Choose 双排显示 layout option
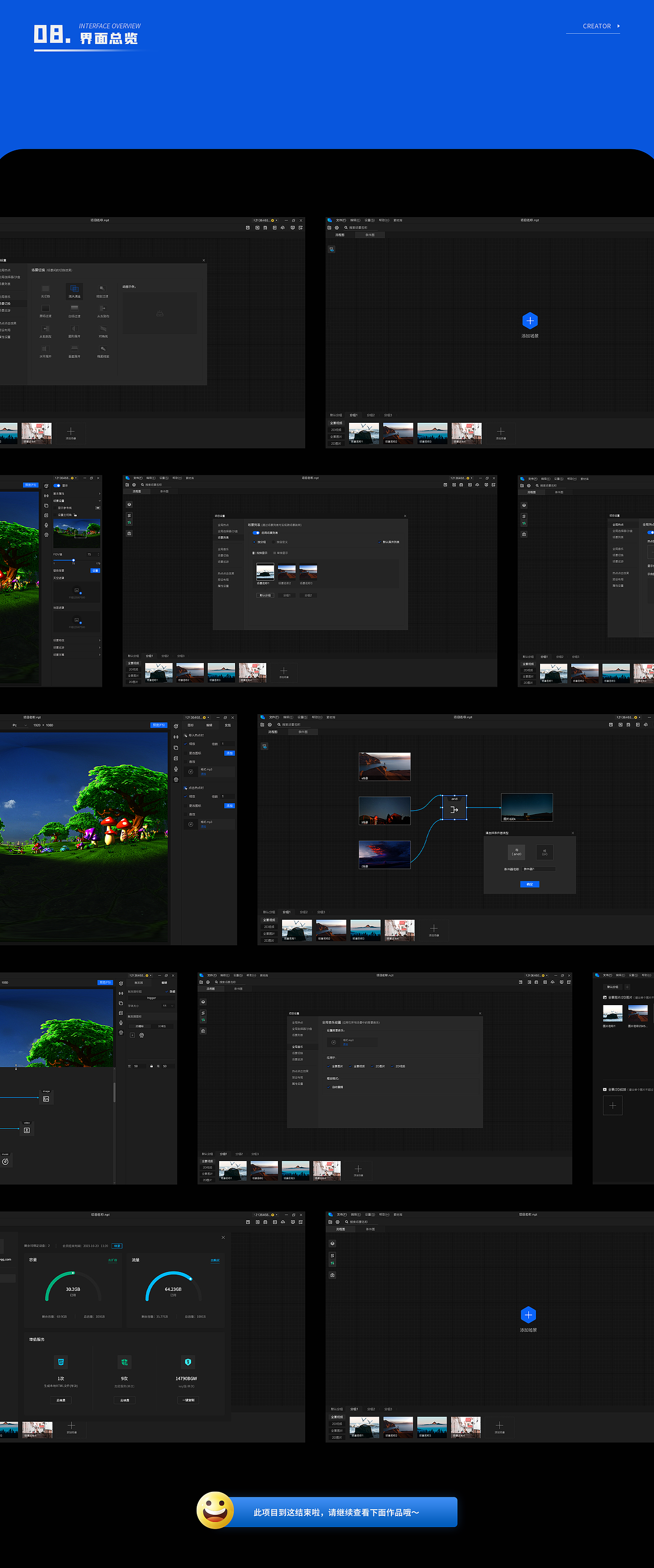 pos(261,553)
